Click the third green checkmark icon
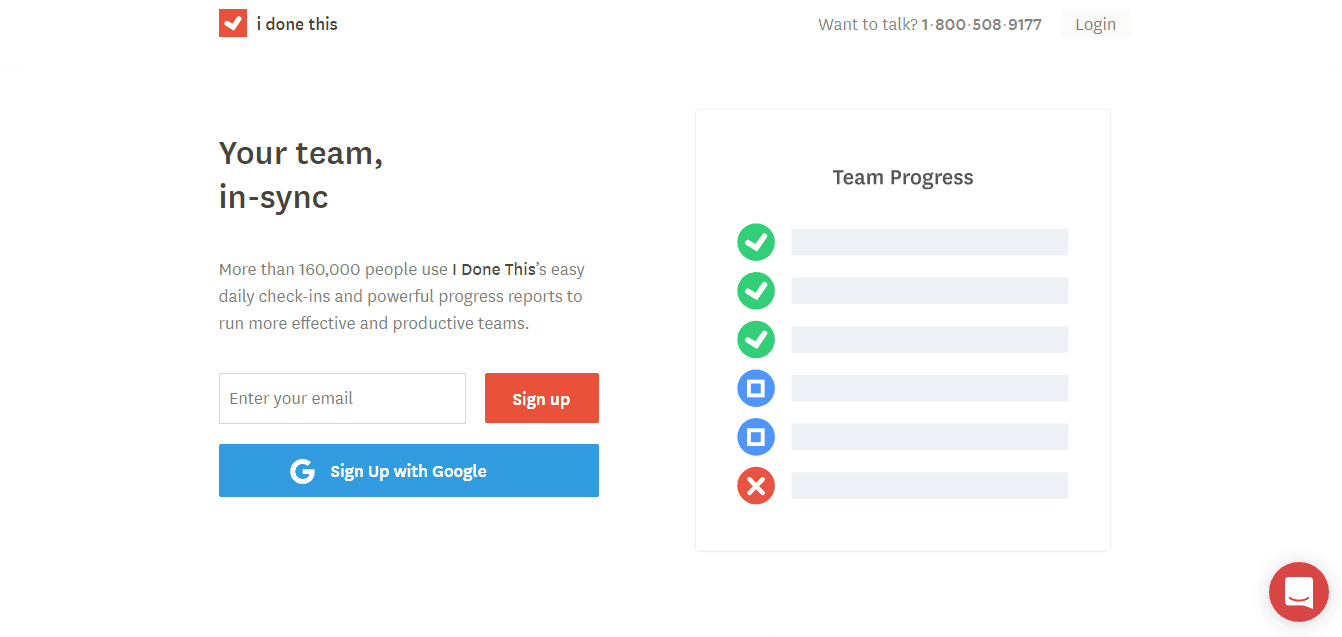Screen dimensions: 1342x637 tap(756, 339)
